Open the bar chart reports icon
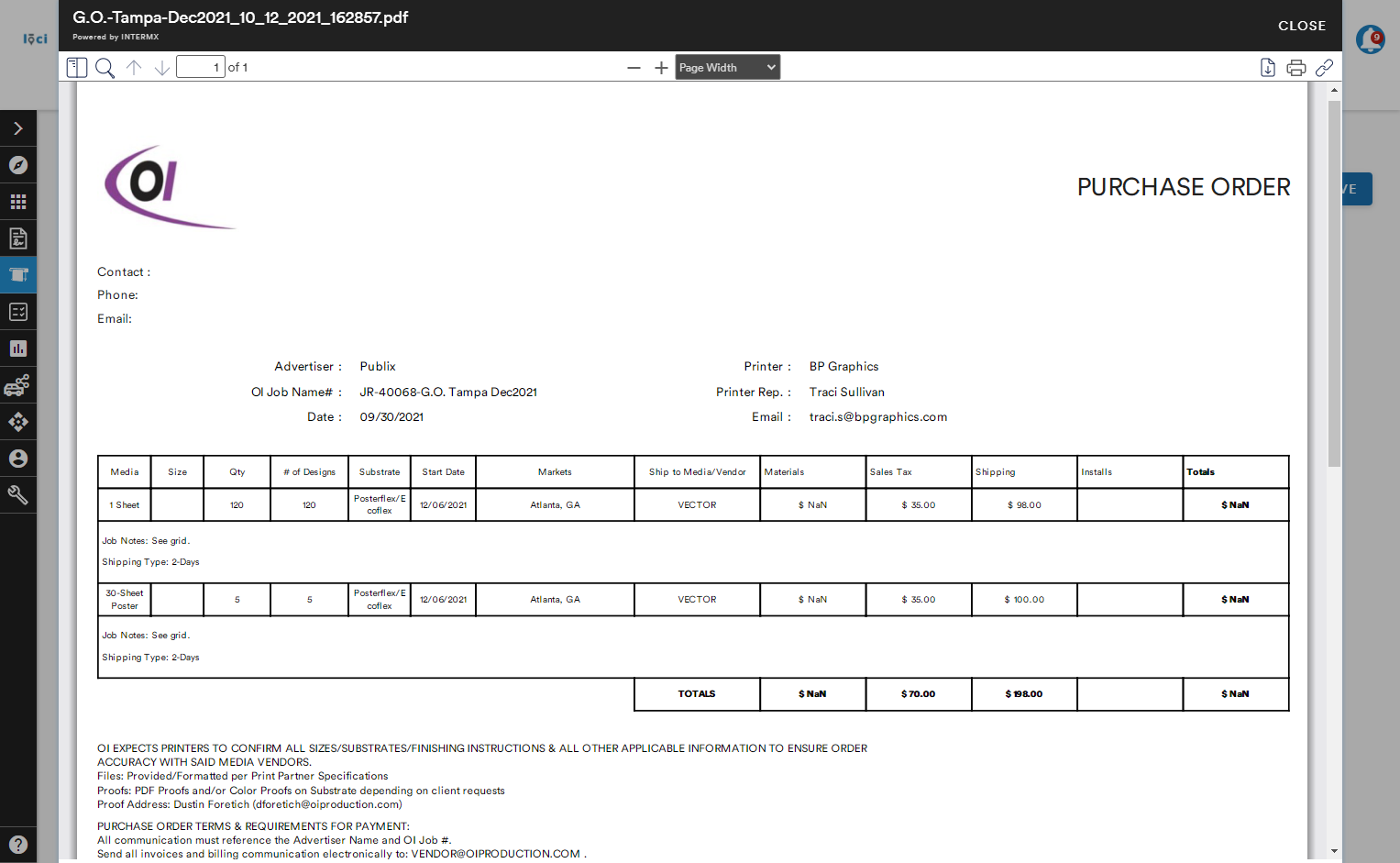This screenshot has width=1400, height=863. (x=18, y=349)
